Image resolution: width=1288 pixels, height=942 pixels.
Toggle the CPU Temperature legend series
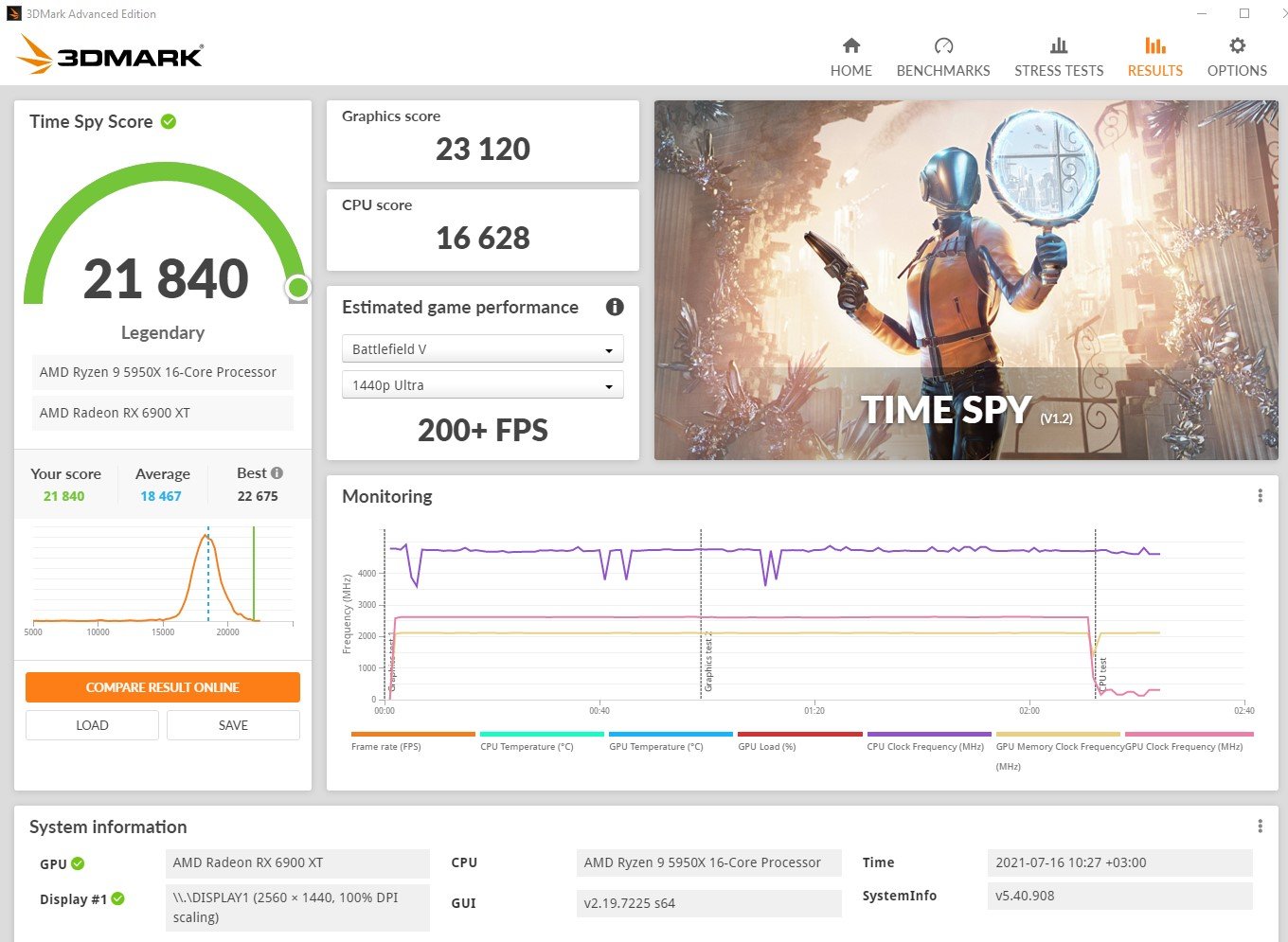542,741
